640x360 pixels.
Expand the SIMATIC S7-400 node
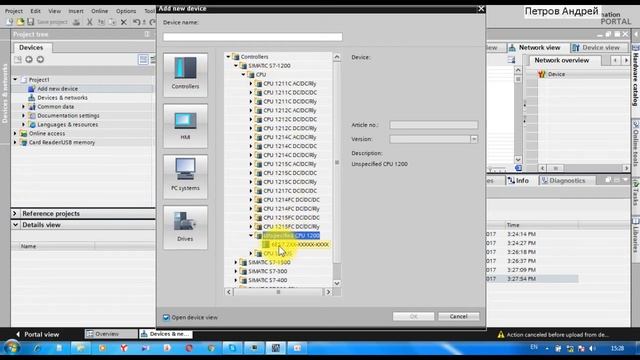coord(236,280)
